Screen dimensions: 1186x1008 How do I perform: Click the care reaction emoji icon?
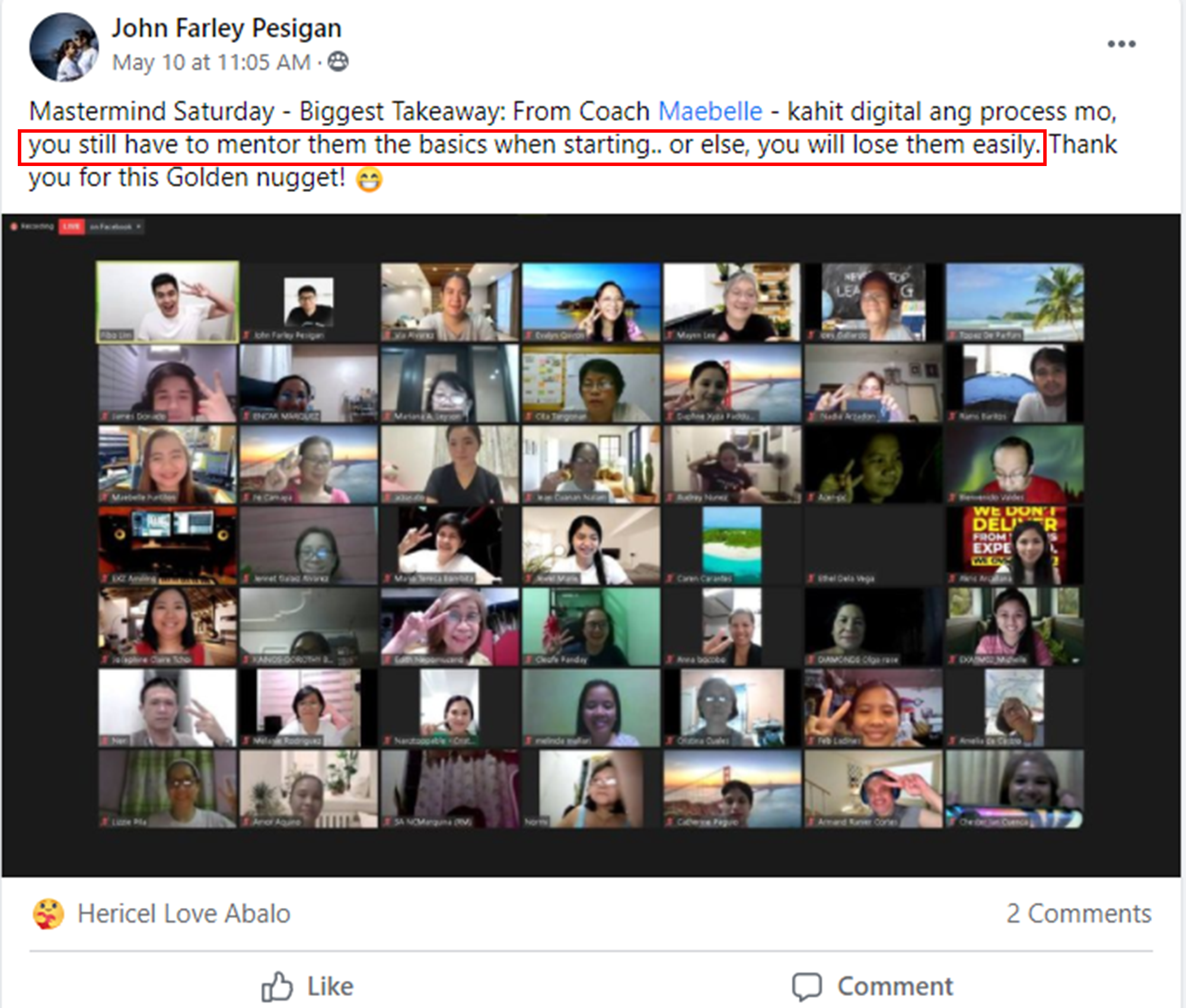[x=48, y=914]
